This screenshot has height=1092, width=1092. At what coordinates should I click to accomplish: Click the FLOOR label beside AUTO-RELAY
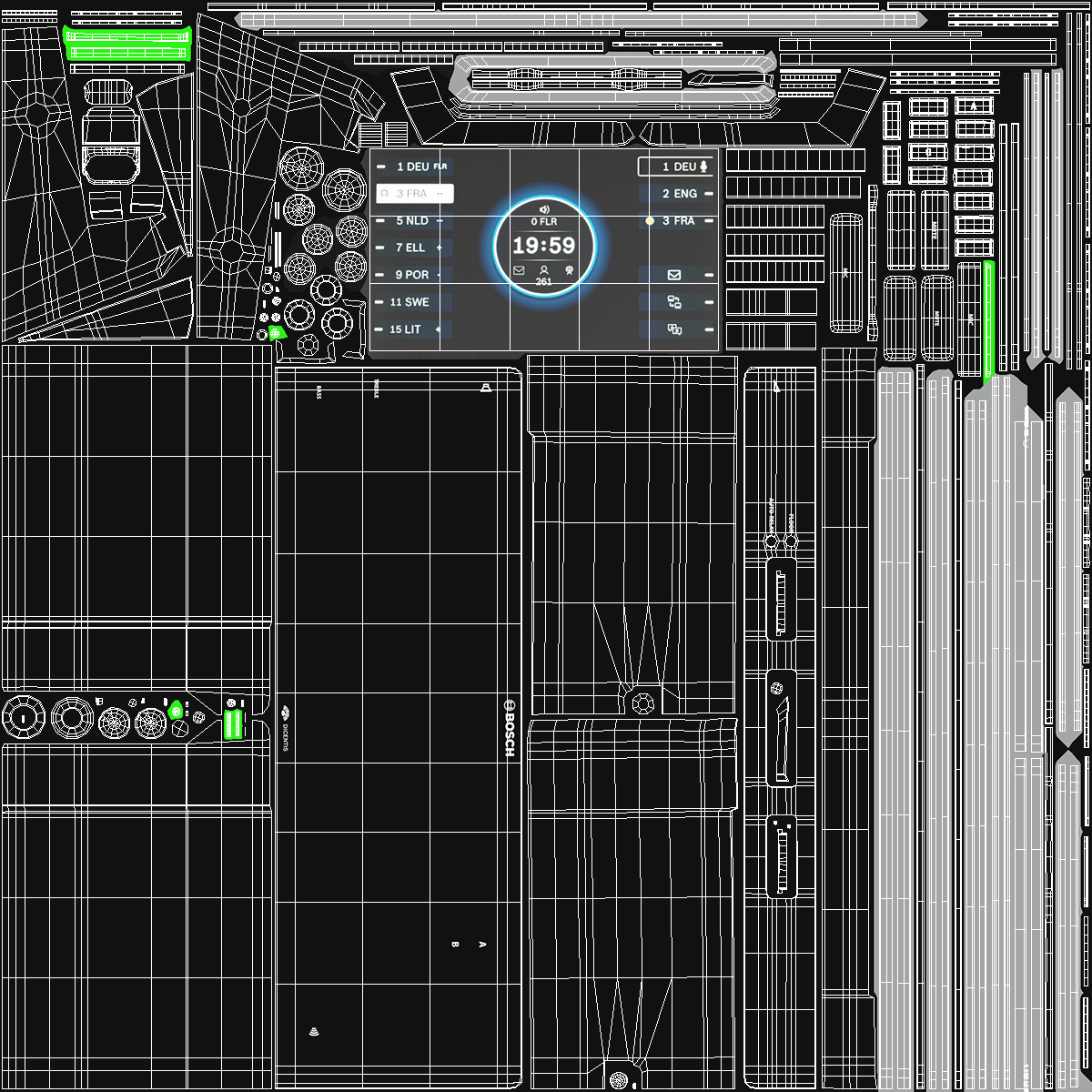(x=791, y=523)
